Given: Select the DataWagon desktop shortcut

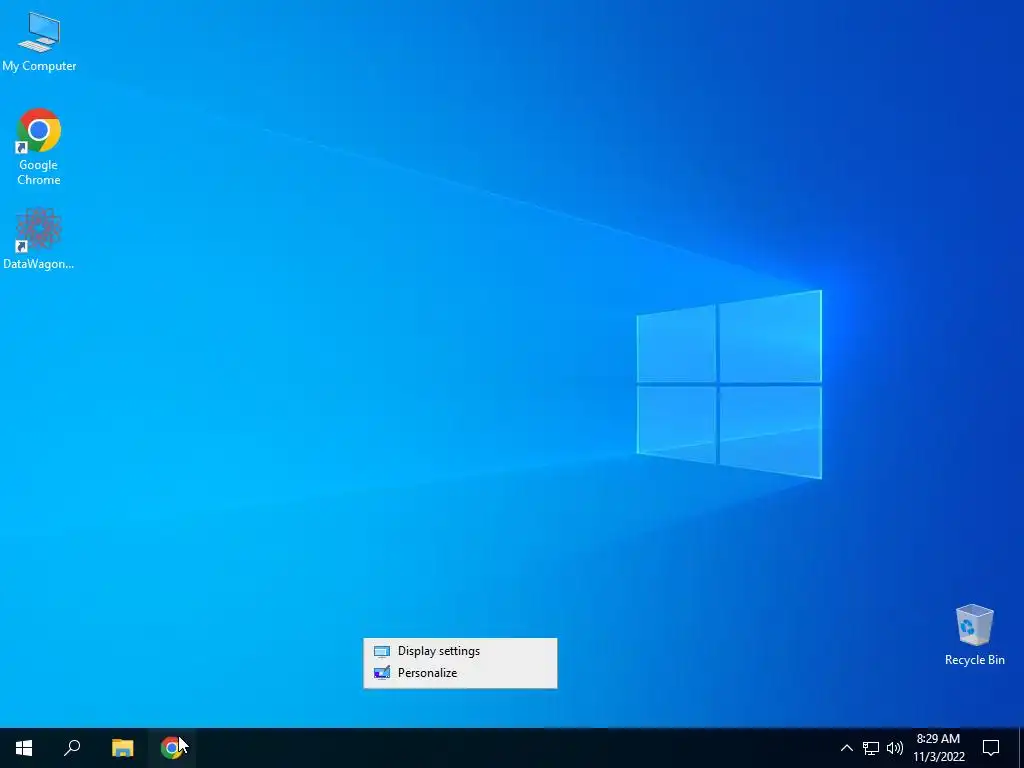Looking at the screenshot, I should [x=39, y=239].
